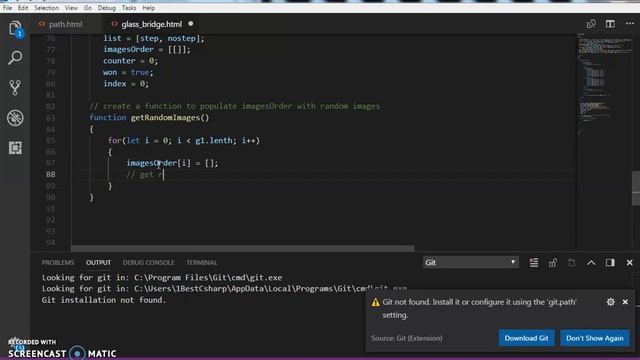Move the panel to the side
Viewport: 640px width, 360px height.
click(x=610, y=262)
